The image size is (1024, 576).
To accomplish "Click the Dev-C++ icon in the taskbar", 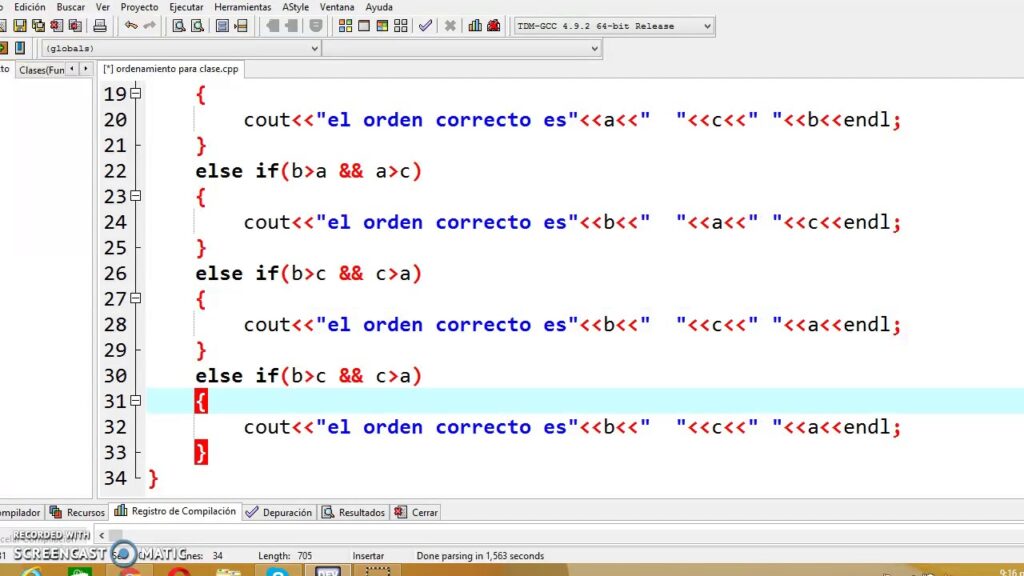I will 328,571.
